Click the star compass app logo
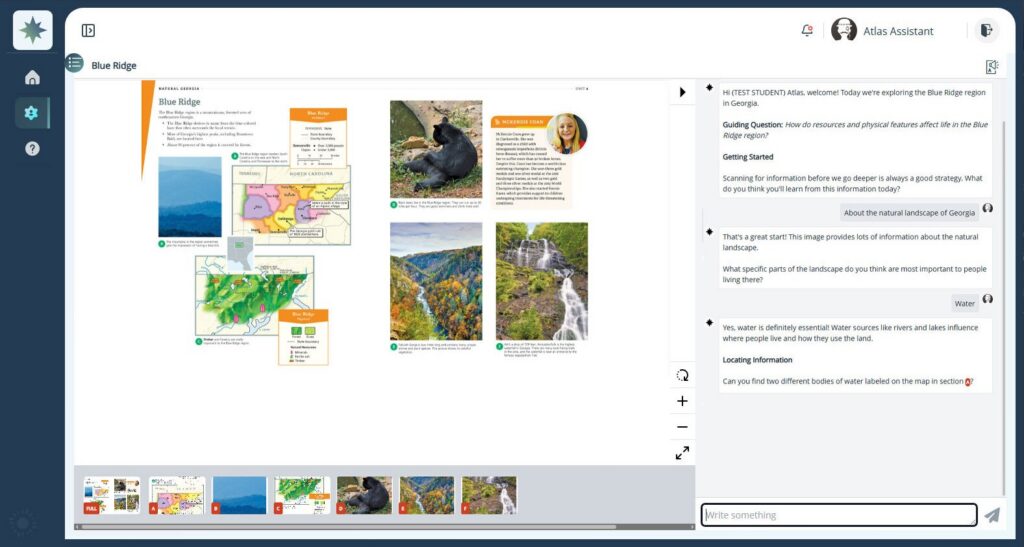The height and width of the screenshot is (547, 1024). click(x=32, y=30)
